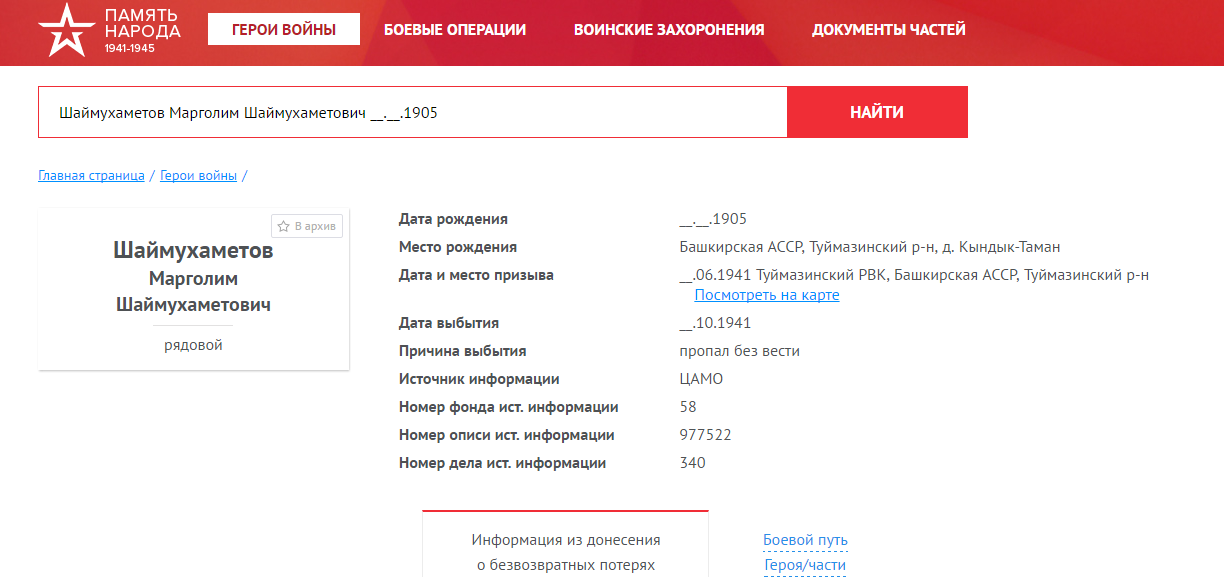The height and width of the screenshot is (577, 1224).
Task: Go to Воинские захоронения section
Action: pyautogui.click(x=669, y=30)
